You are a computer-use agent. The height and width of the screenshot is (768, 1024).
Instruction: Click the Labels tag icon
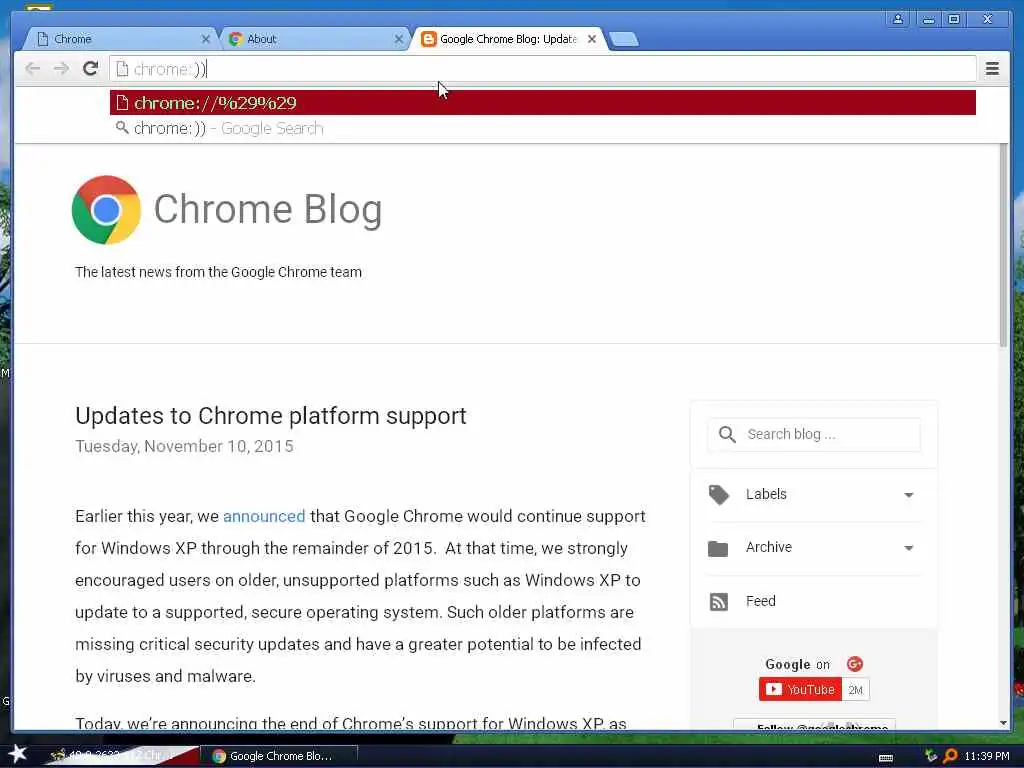[718, 495]
